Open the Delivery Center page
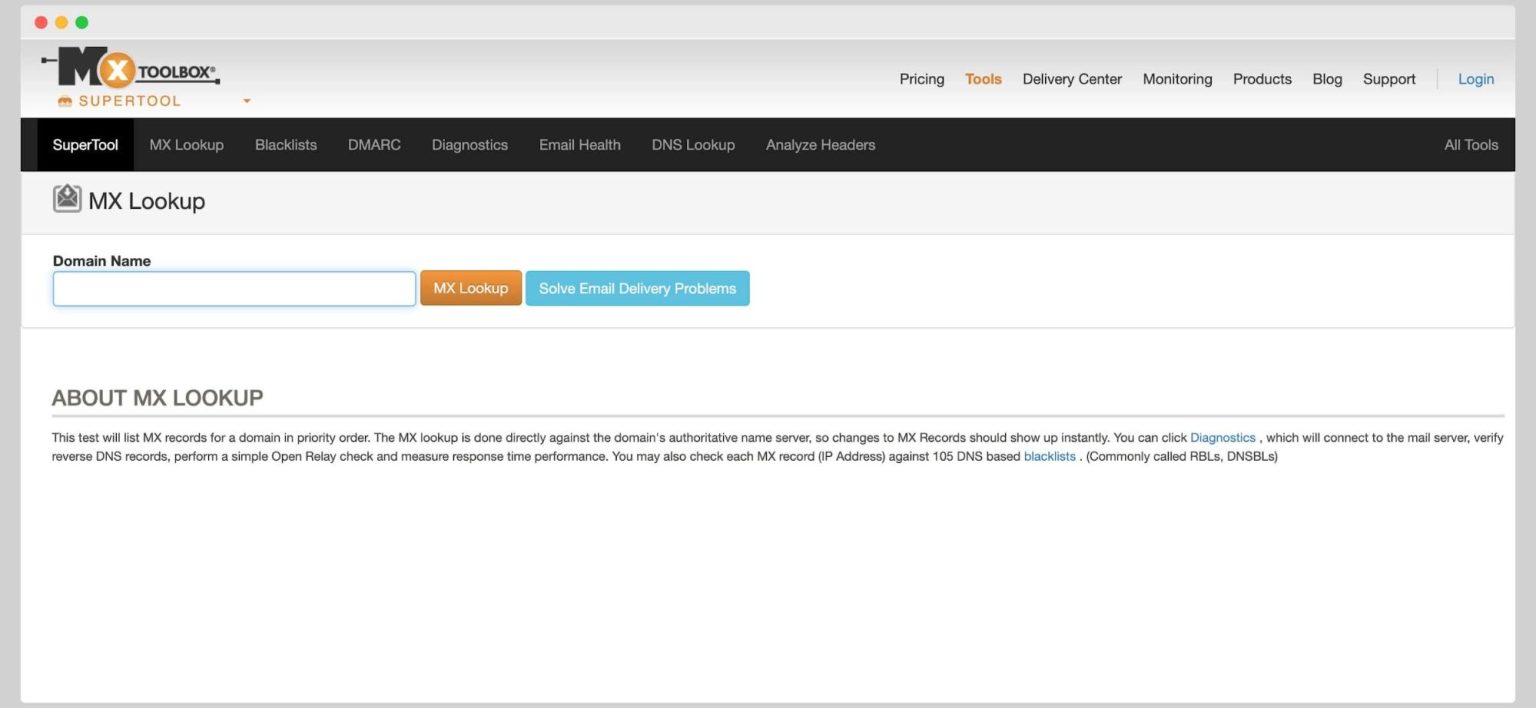The width and height of the screenshot is (1536, 708). coord(1071,79)
